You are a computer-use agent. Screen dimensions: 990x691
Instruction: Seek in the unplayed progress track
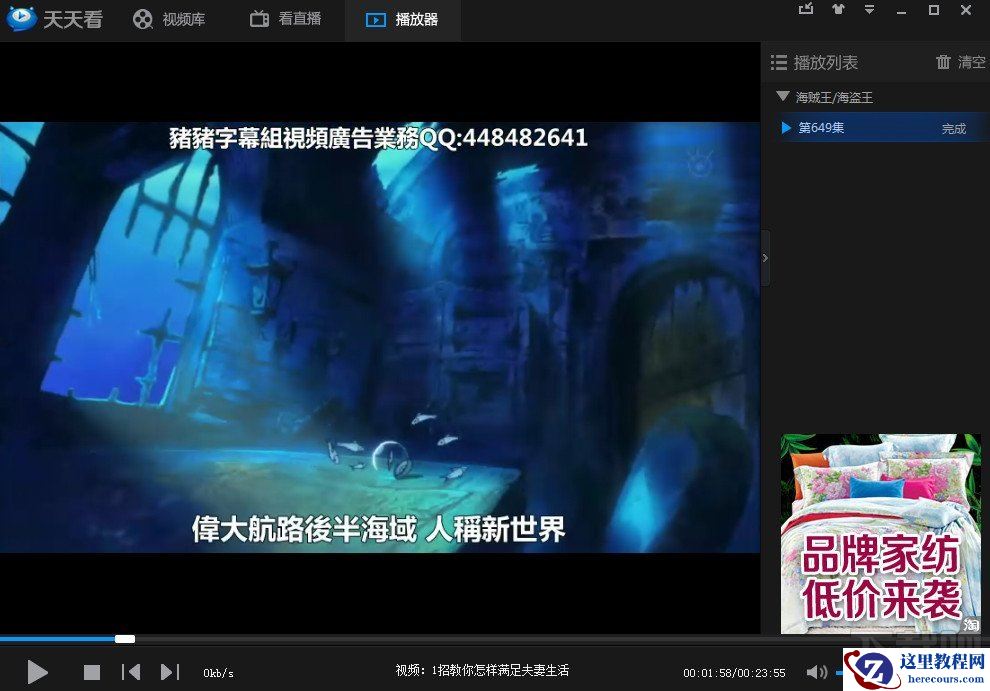[447, 639]
